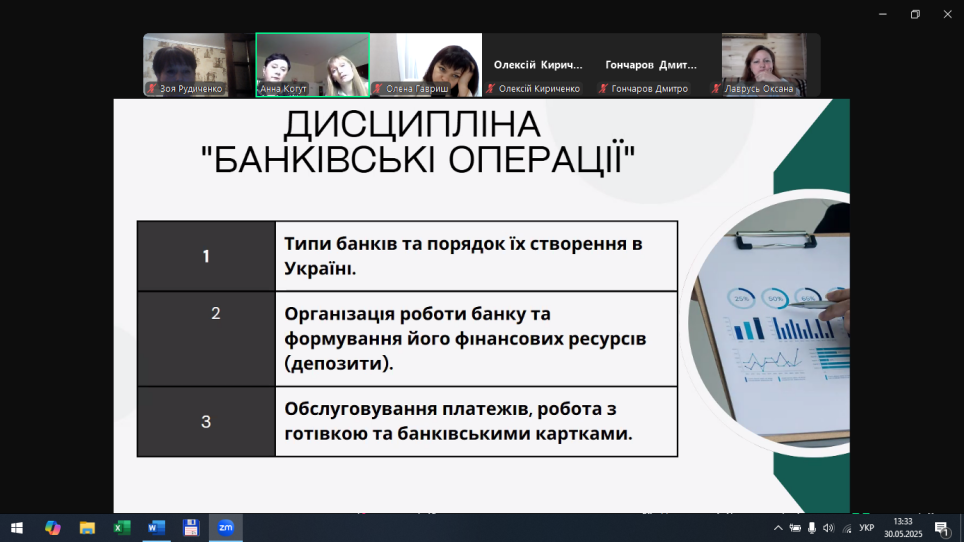
Task: Switch the УКР keyboard language
Action: [867, 528]
